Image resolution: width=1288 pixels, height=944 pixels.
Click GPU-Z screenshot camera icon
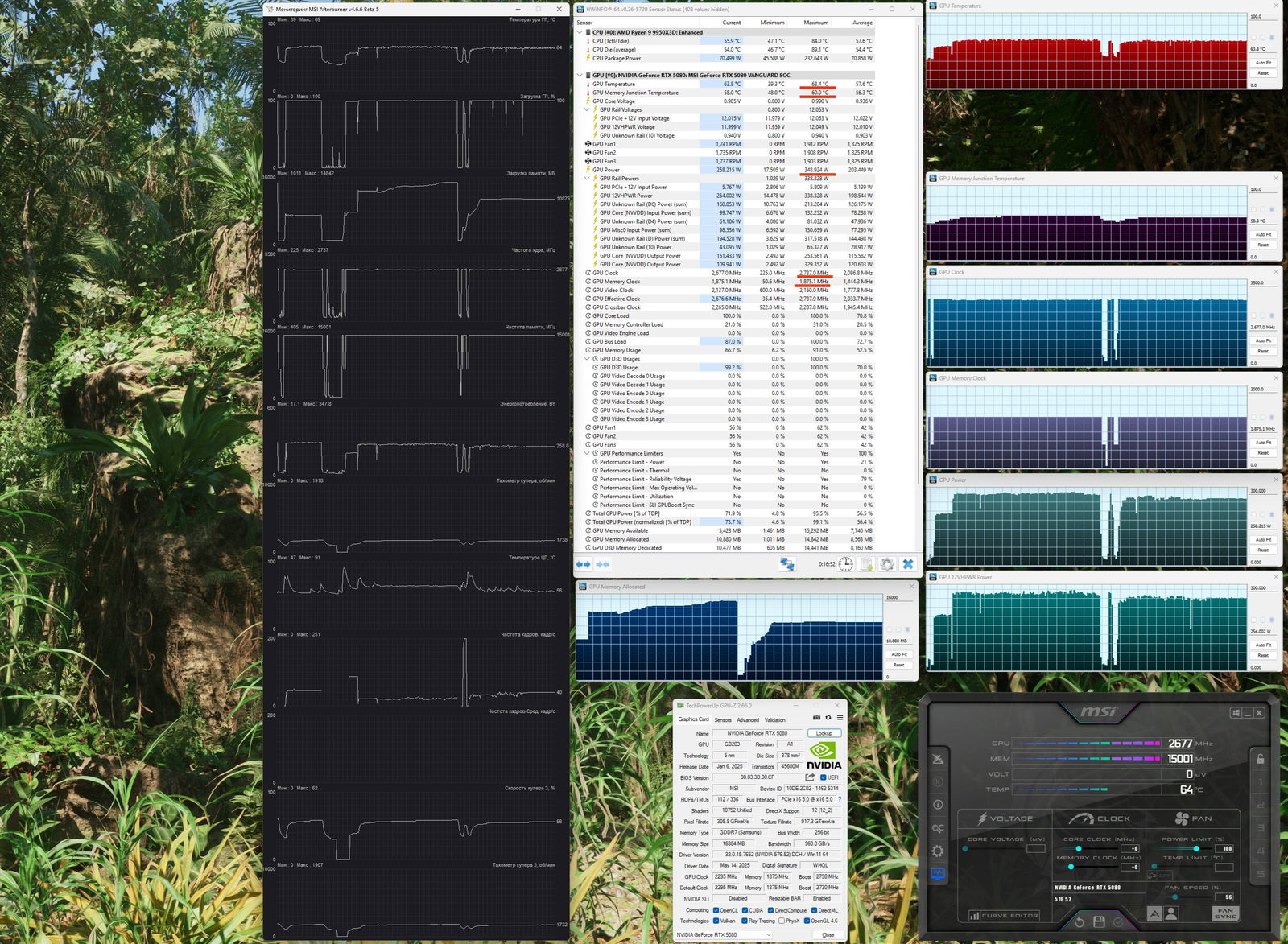[x=816, y=718]
